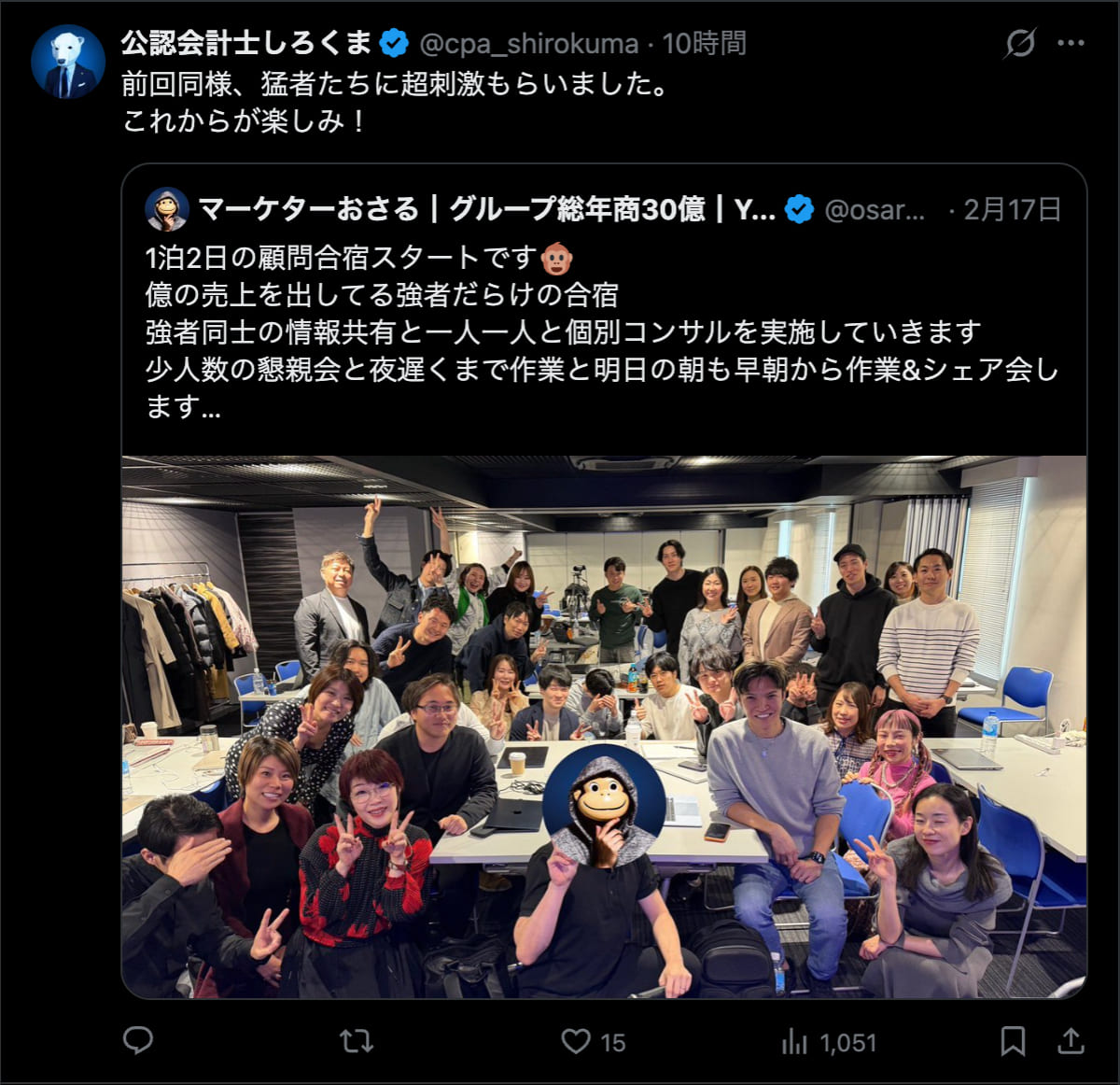Click the quoted monkey avatar
This screenshot has height=1085, width=1120.
[167, 209]
